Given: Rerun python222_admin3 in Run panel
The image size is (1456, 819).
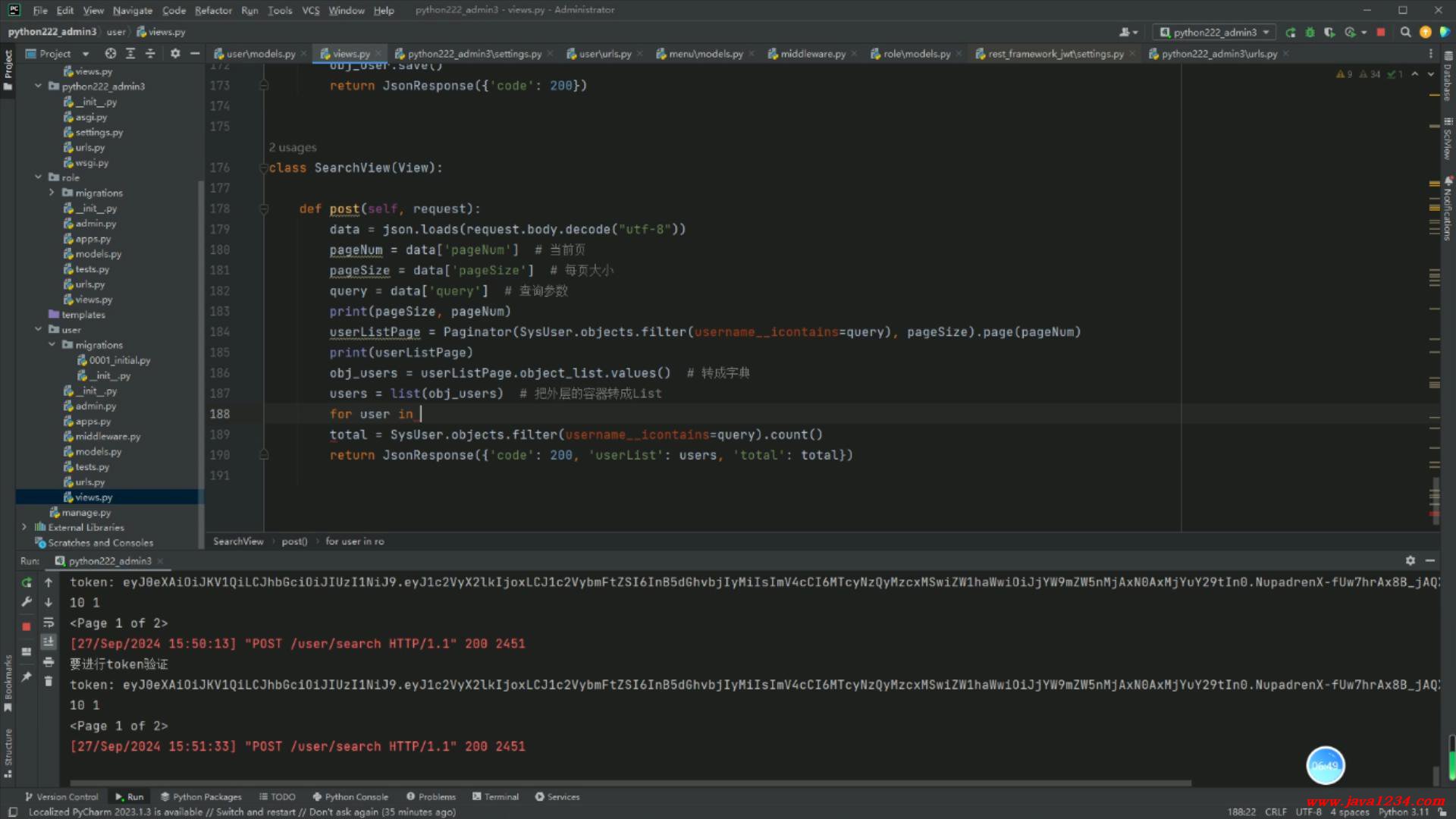Looking at the screenshot, I should point(27,582).
